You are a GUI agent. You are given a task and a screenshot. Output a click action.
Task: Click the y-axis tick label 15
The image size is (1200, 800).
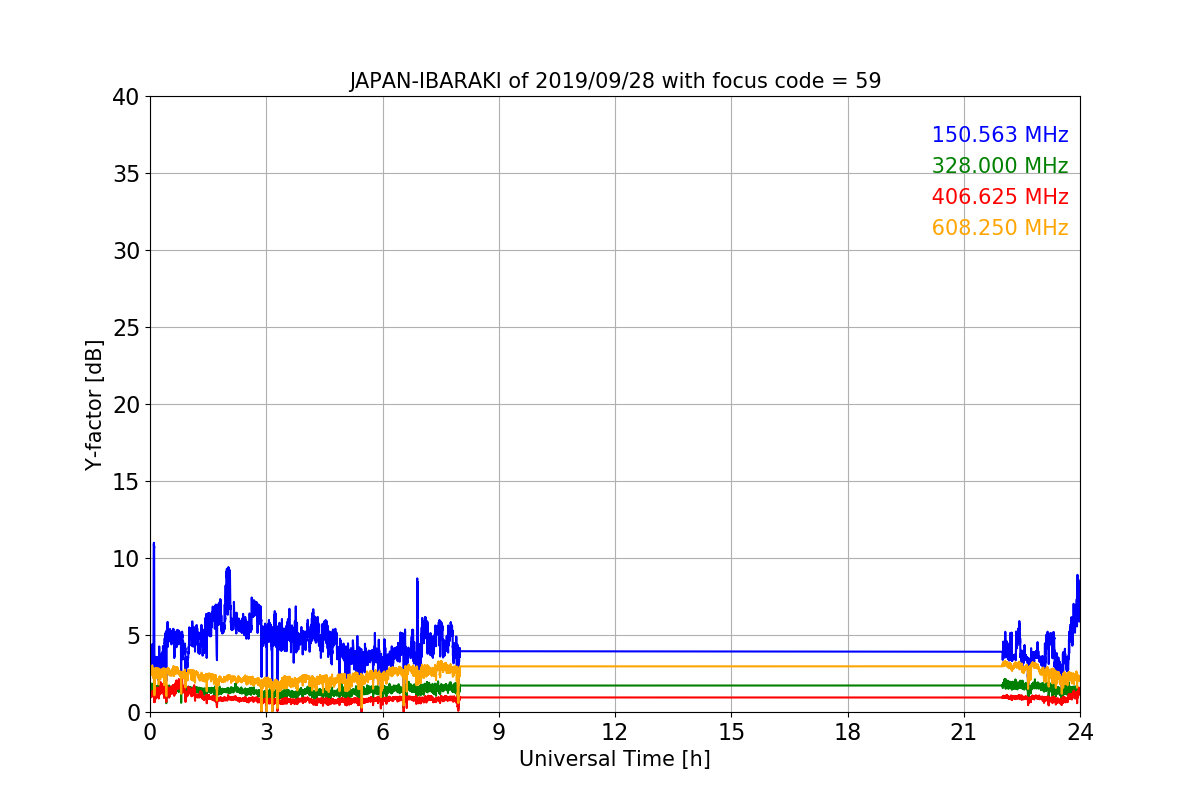coord(125,482)
